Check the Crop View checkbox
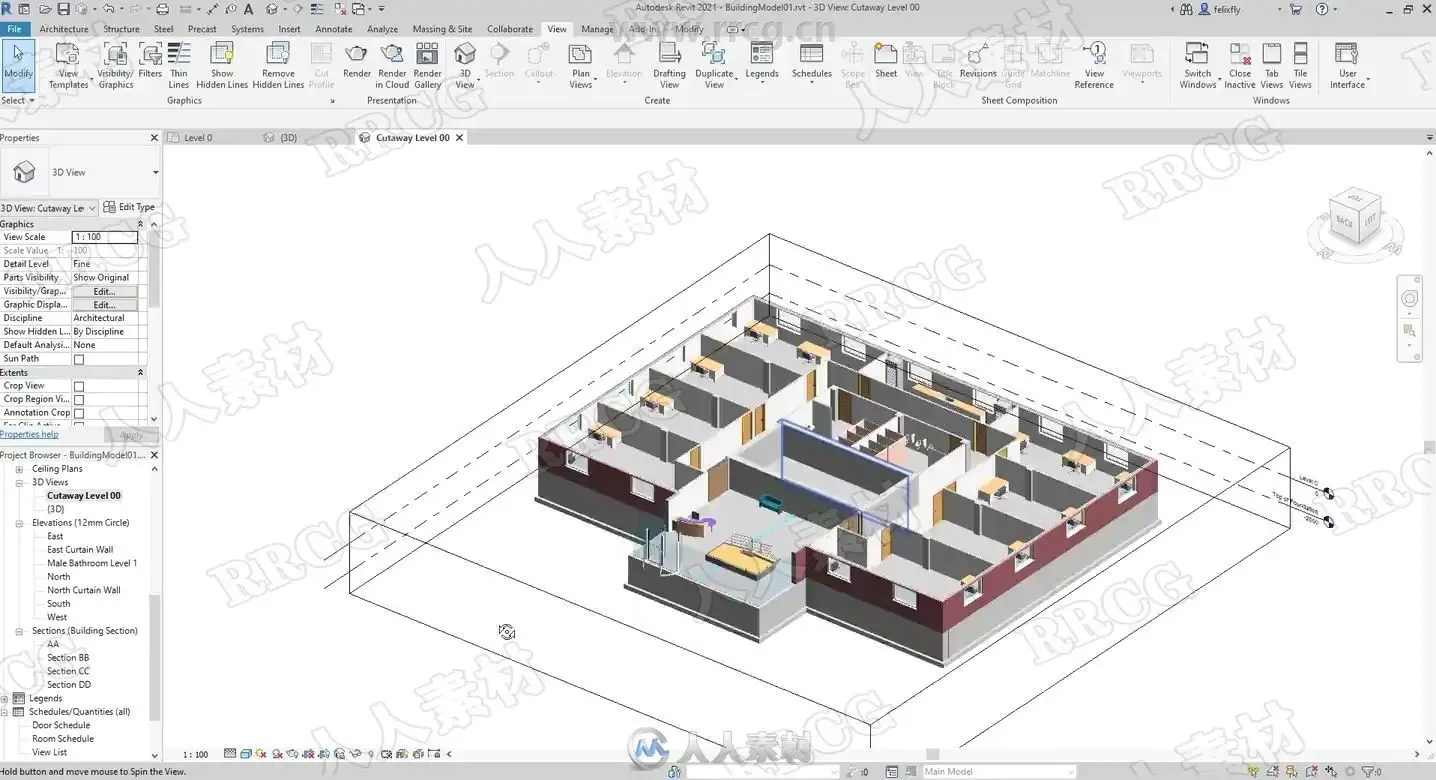 (x=79, y=386)
